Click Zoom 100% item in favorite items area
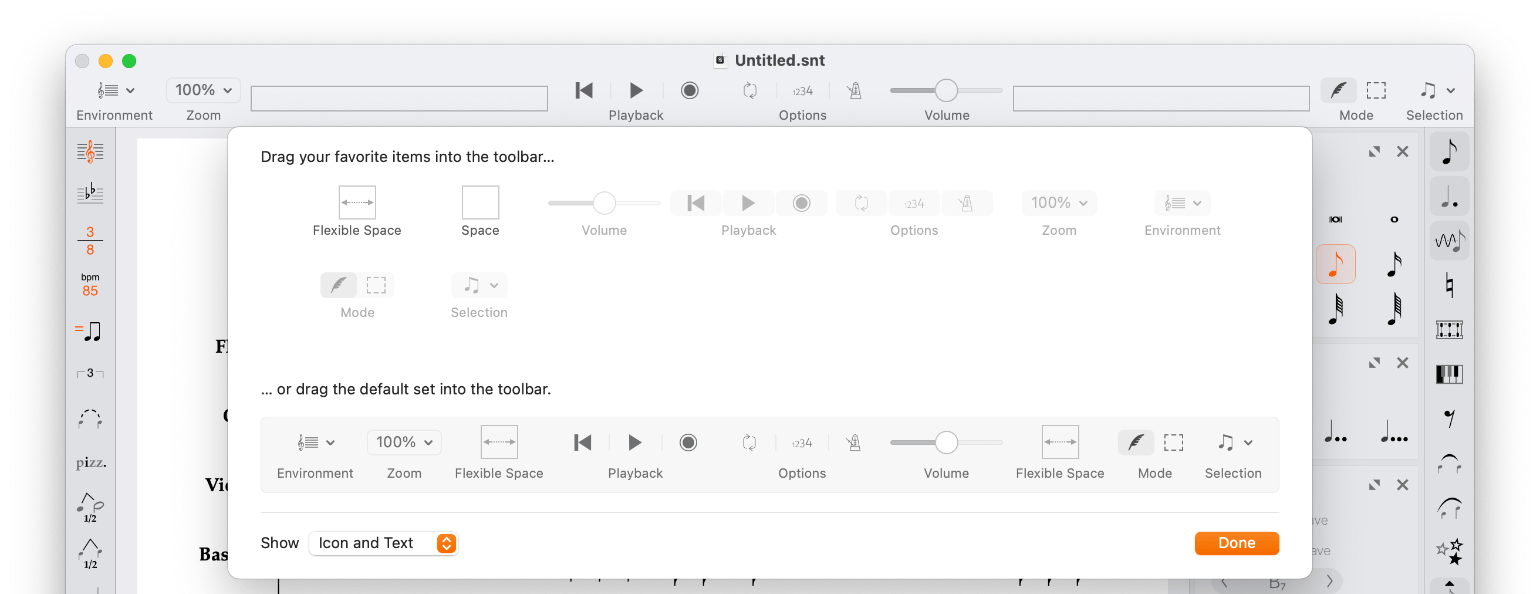 pyautogui.click(x=1059, y=203)
